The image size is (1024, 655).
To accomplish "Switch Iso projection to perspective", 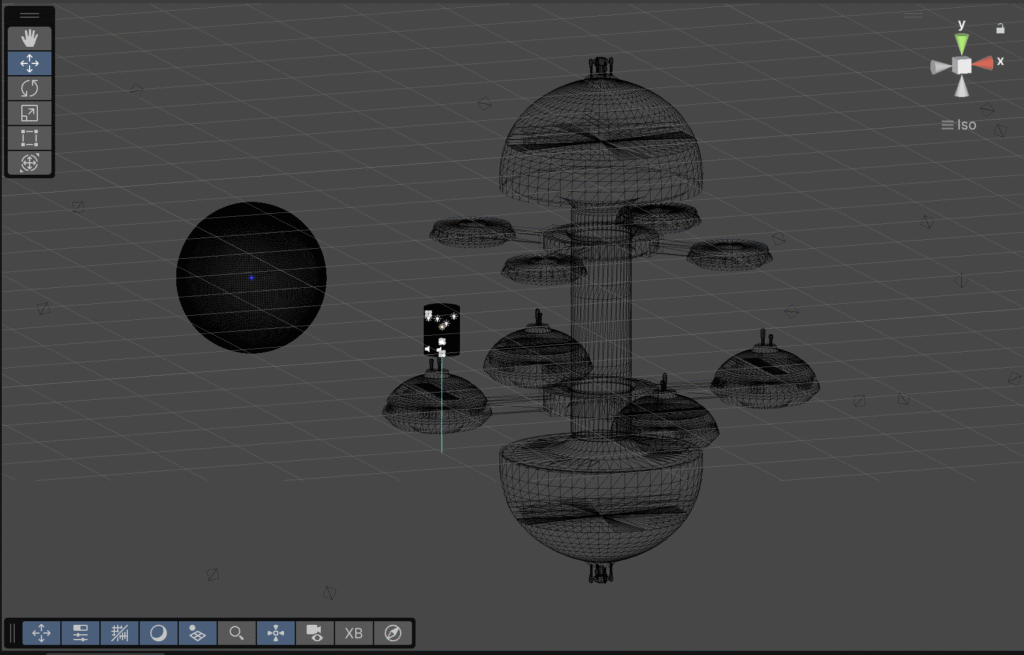I will (x=959, y=125).
